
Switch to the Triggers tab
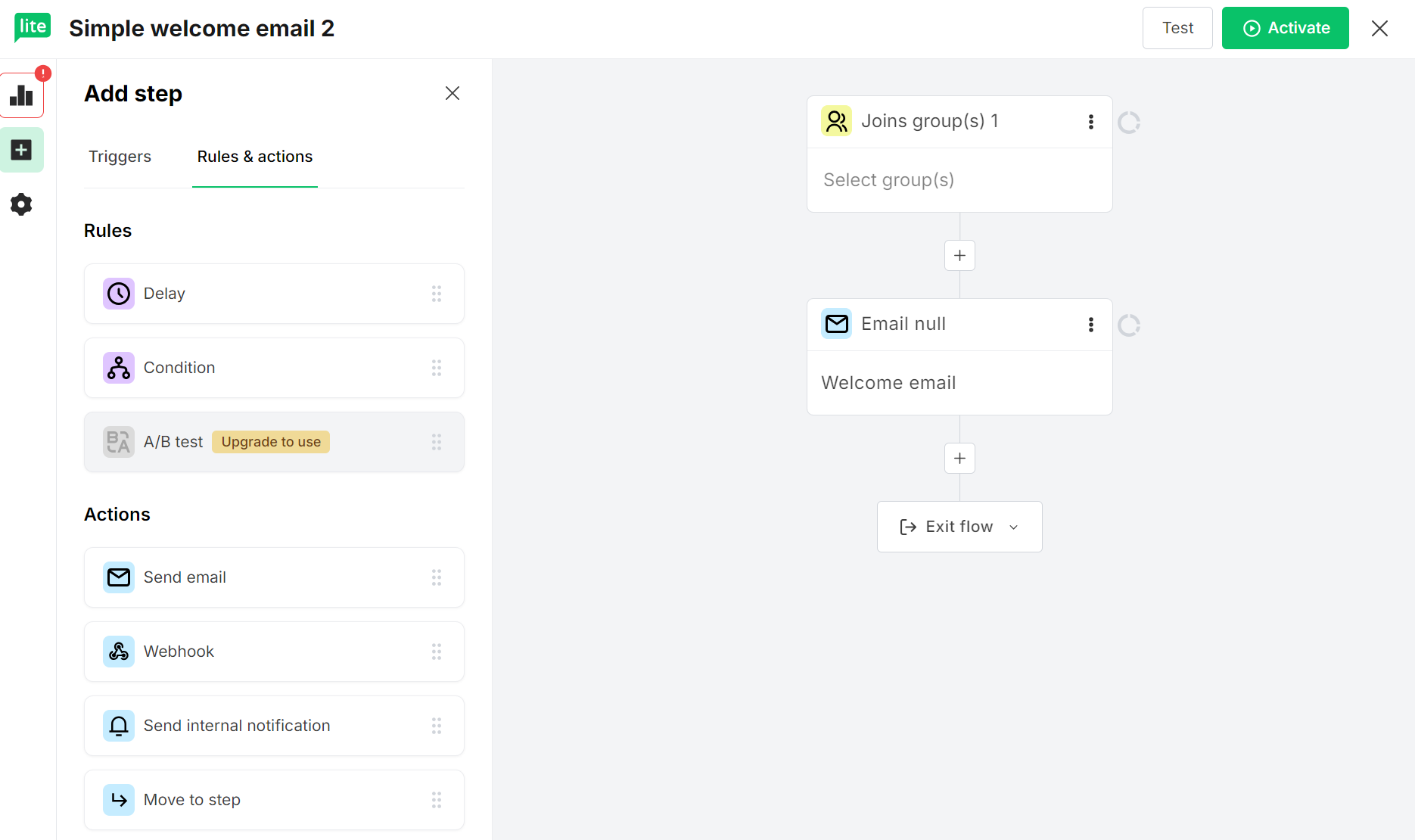(120, 157)
